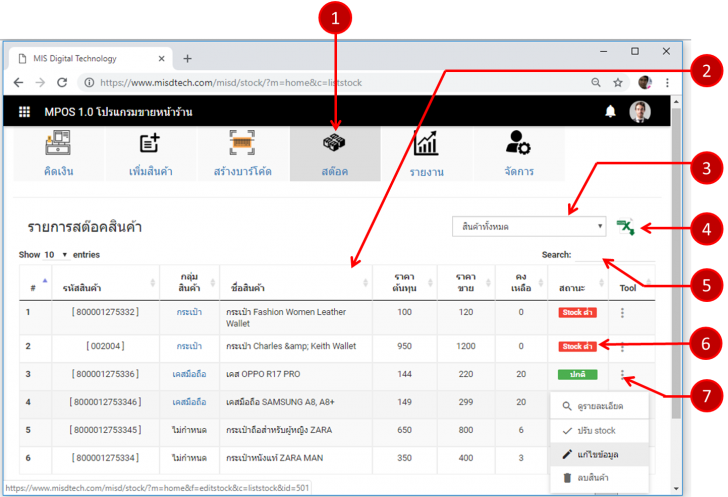Sort table by รหัสสินค้า column
Screen dimensions: 728x497
tap(106, 283)
